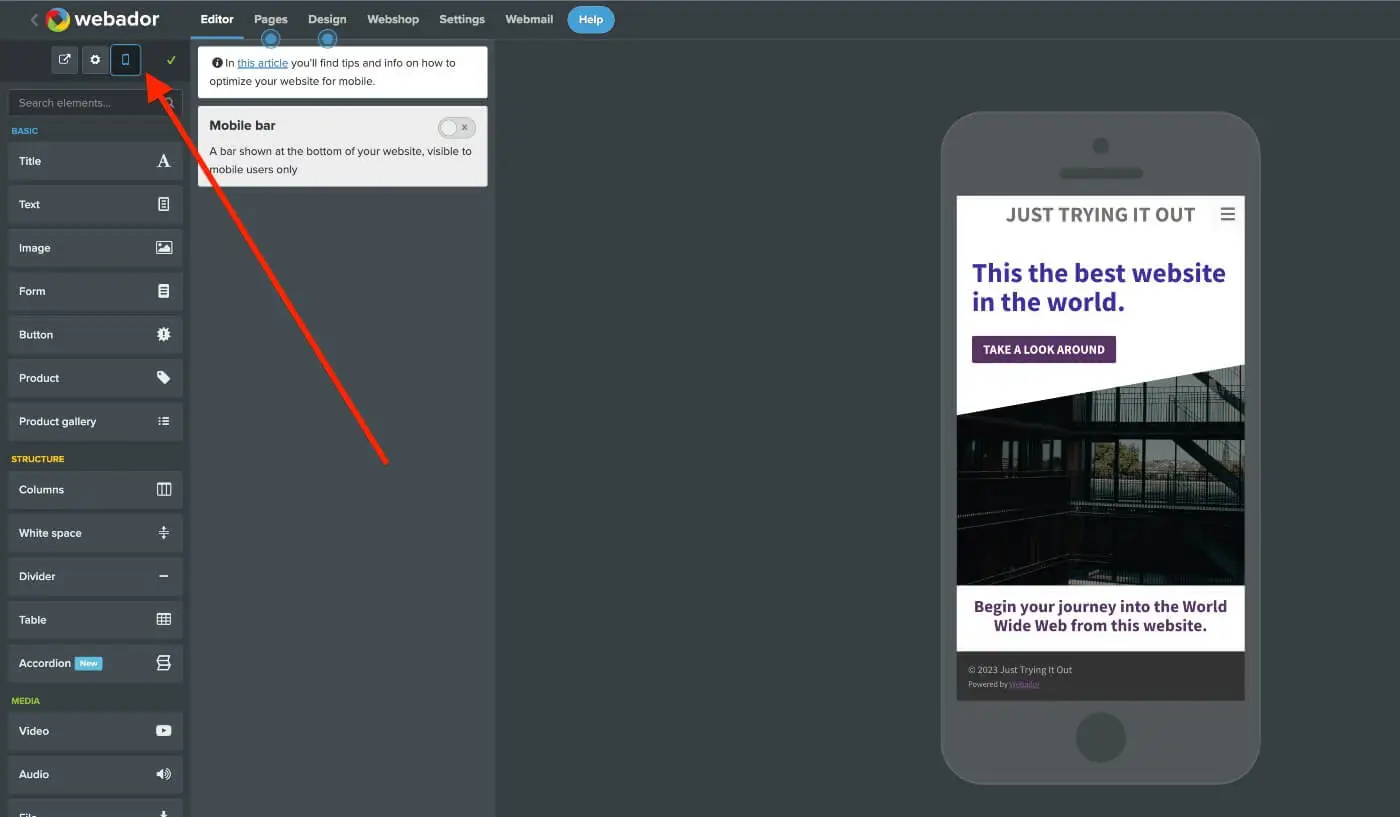Switch to the Editor tab
This screenshot has height=817, width=1400.
point(217,19)
